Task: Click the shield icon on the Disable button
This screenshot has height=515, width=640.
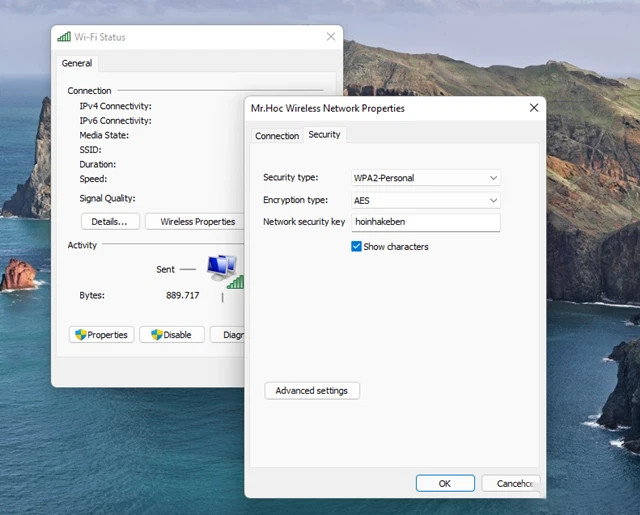Action: click(157, 335)
